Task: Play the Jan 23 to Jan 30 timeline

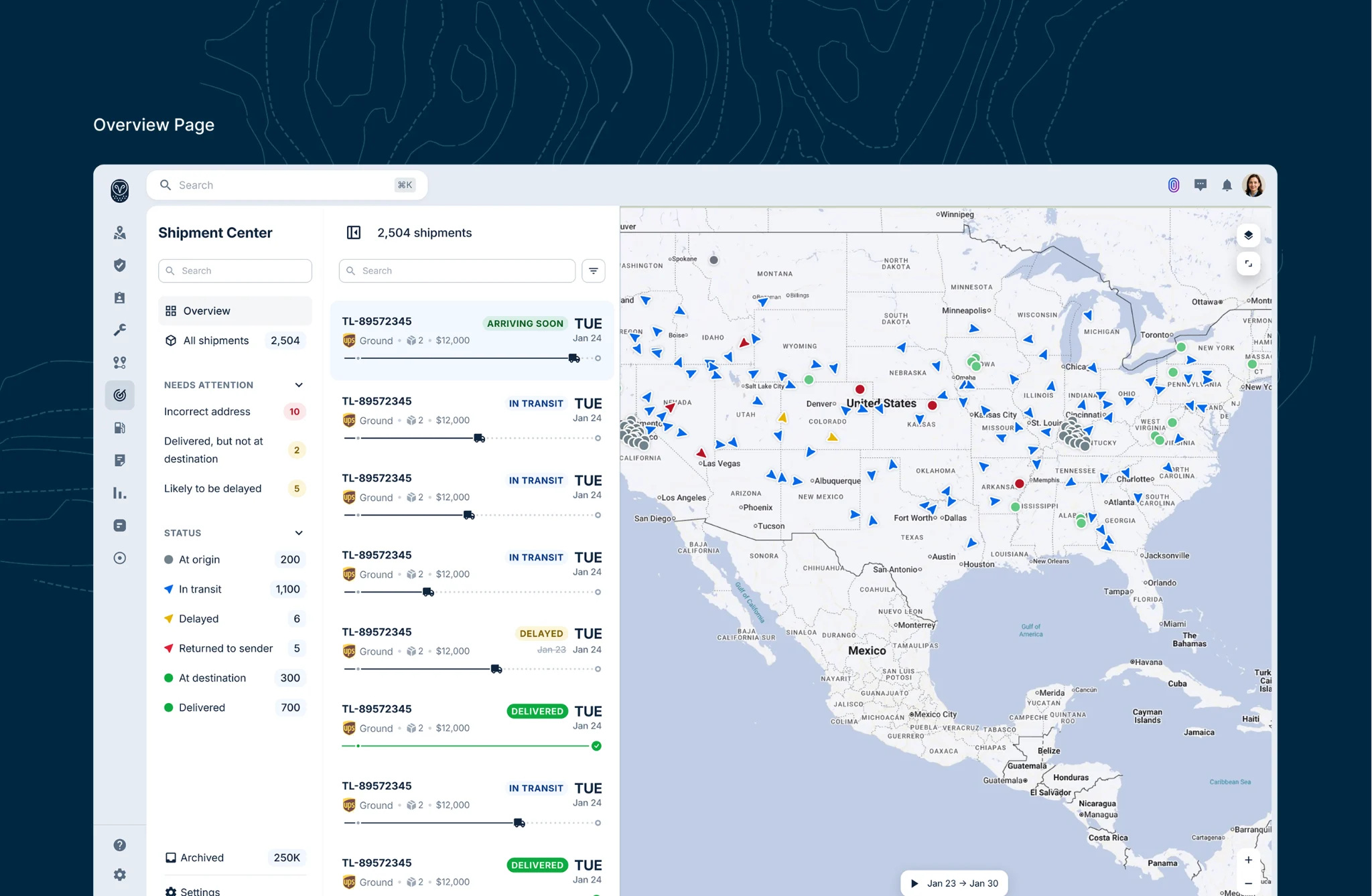Action: (914, 883)
